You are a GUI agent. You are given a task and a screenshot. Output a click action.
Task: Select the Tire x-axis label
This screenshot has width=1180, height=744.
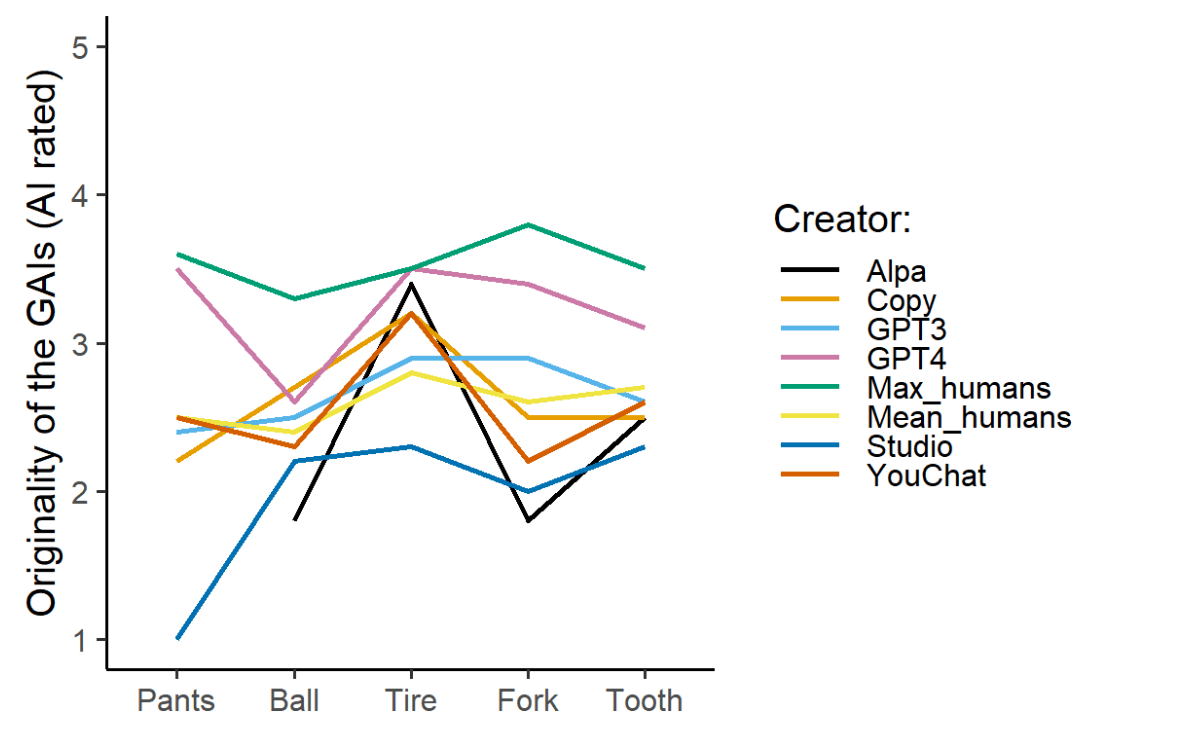coord(411,700)
